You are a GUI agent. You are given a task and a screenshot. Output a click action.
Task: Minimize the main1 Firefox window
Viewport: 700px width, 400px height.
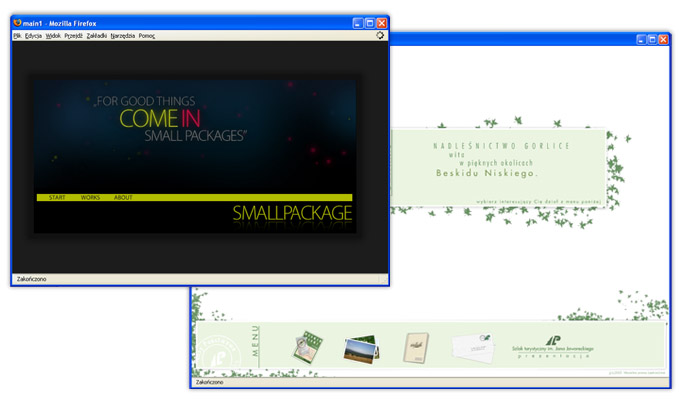(x=358, y=23)
